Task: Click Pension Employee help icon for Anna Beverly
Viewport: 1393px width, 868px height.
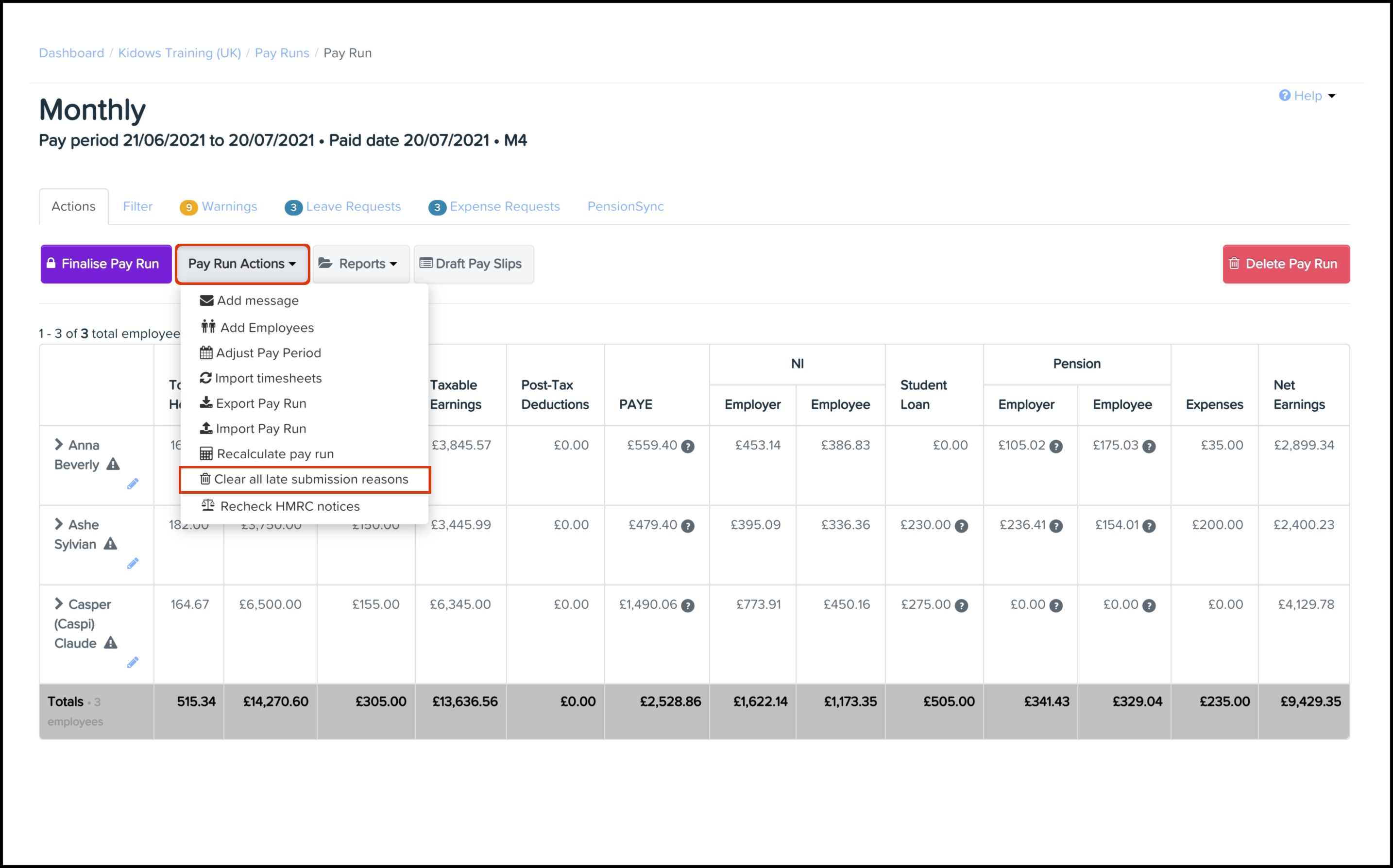Action: [1148, 447]
